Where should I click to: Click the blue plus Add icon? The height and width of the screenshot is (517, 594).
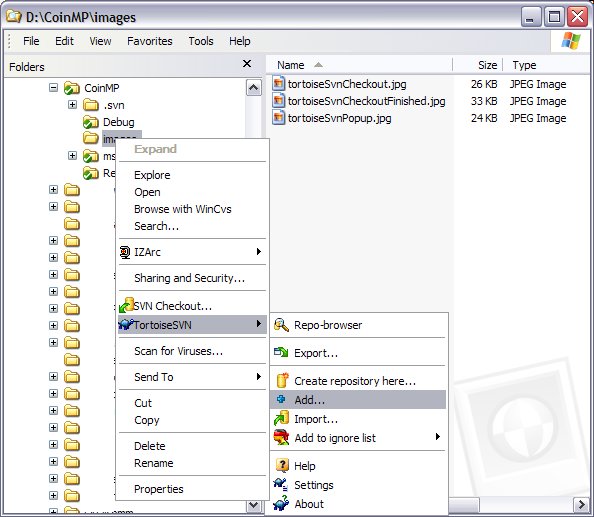(281, 399)
